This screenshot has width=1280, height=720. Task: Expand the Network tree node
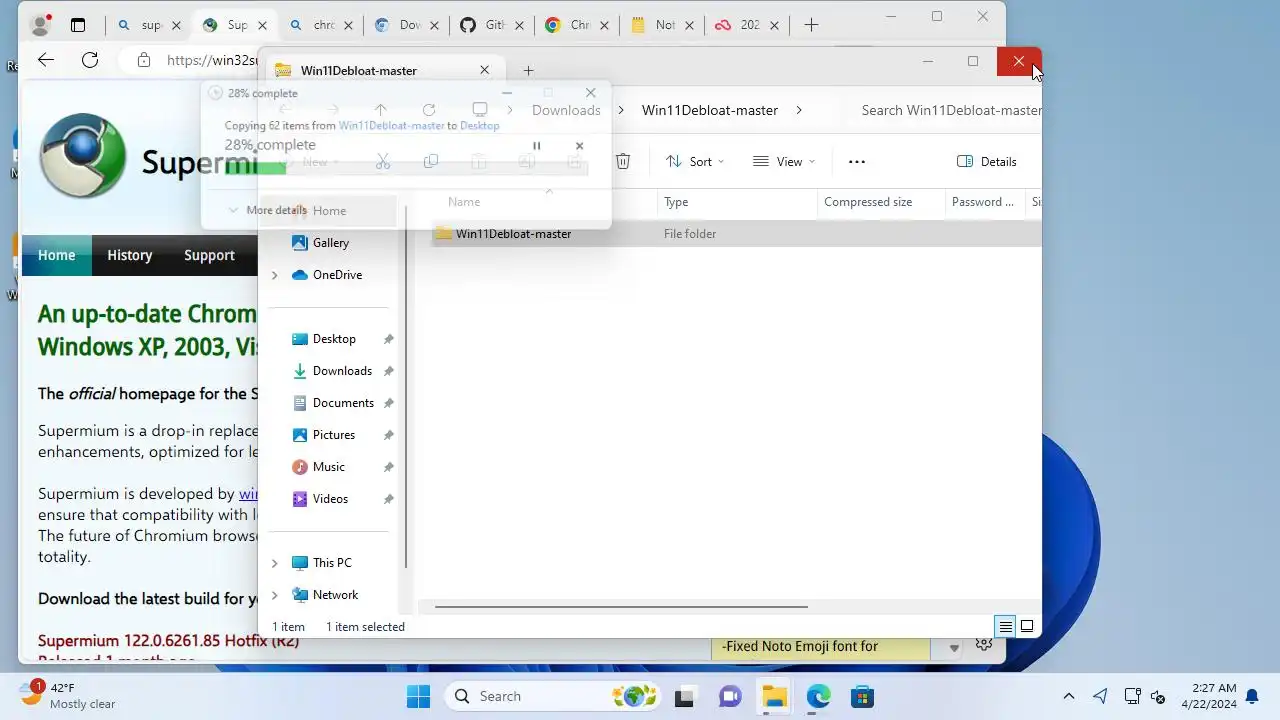click(x=275, y=595)
